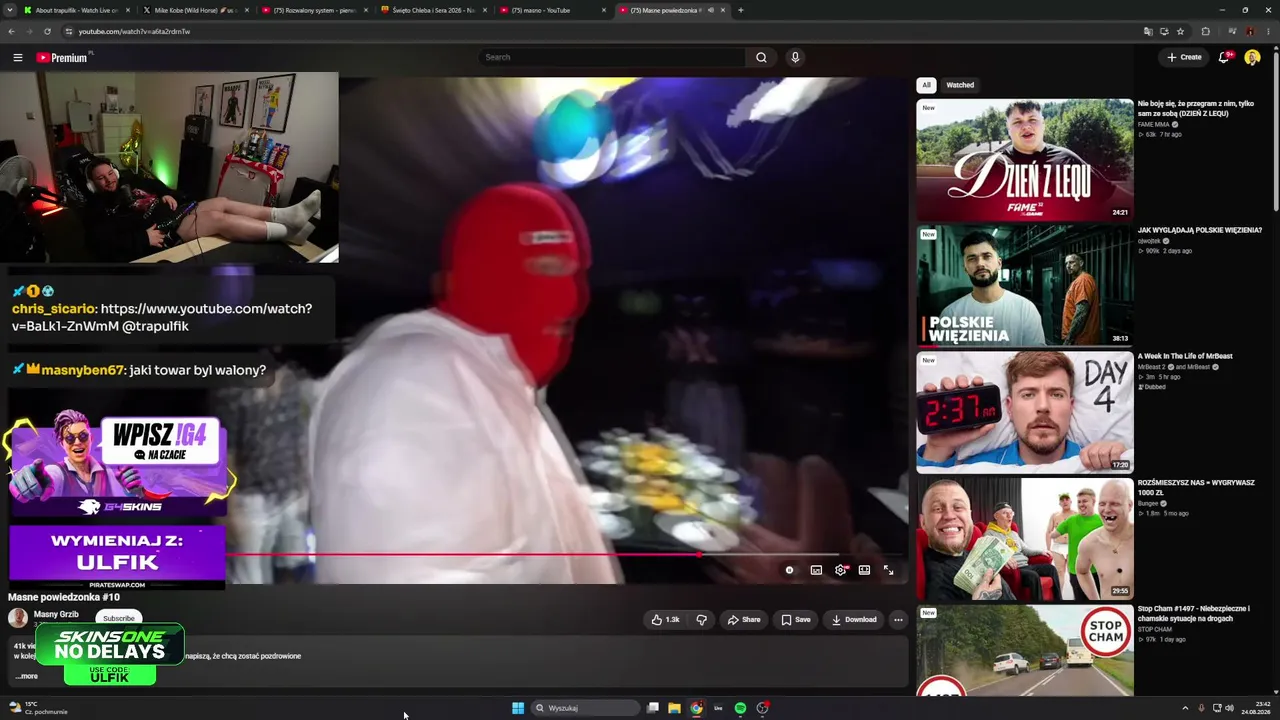Open YouTube notifications bell
This screenshot has height=720, width=1280.
1224,57
